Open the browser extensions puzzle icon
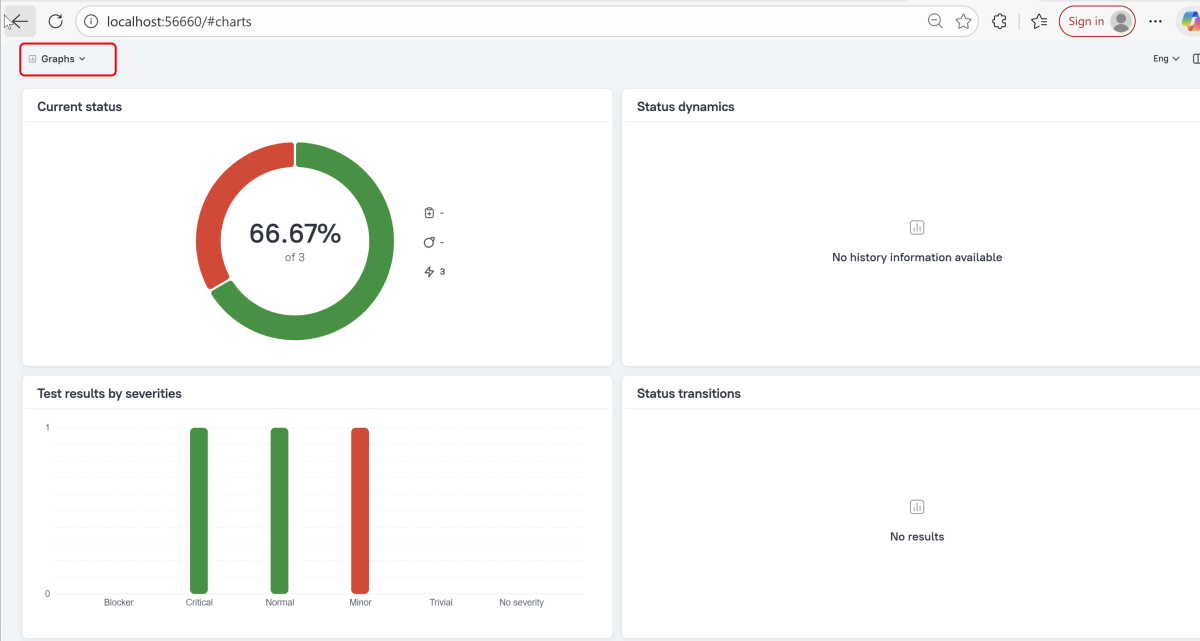The height and width of the screenshot is (641, 1200). (x=999, y=21)
